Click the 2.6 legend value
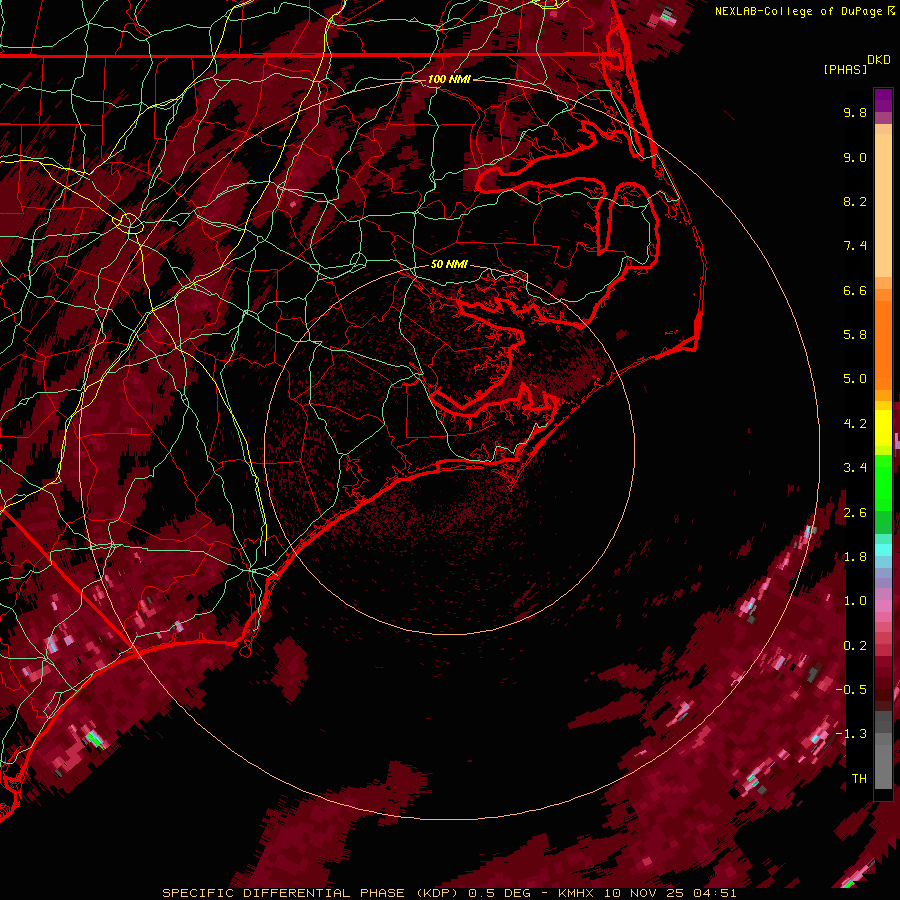Viewport: 900px width, 900px height. click(x=855, y=513)
